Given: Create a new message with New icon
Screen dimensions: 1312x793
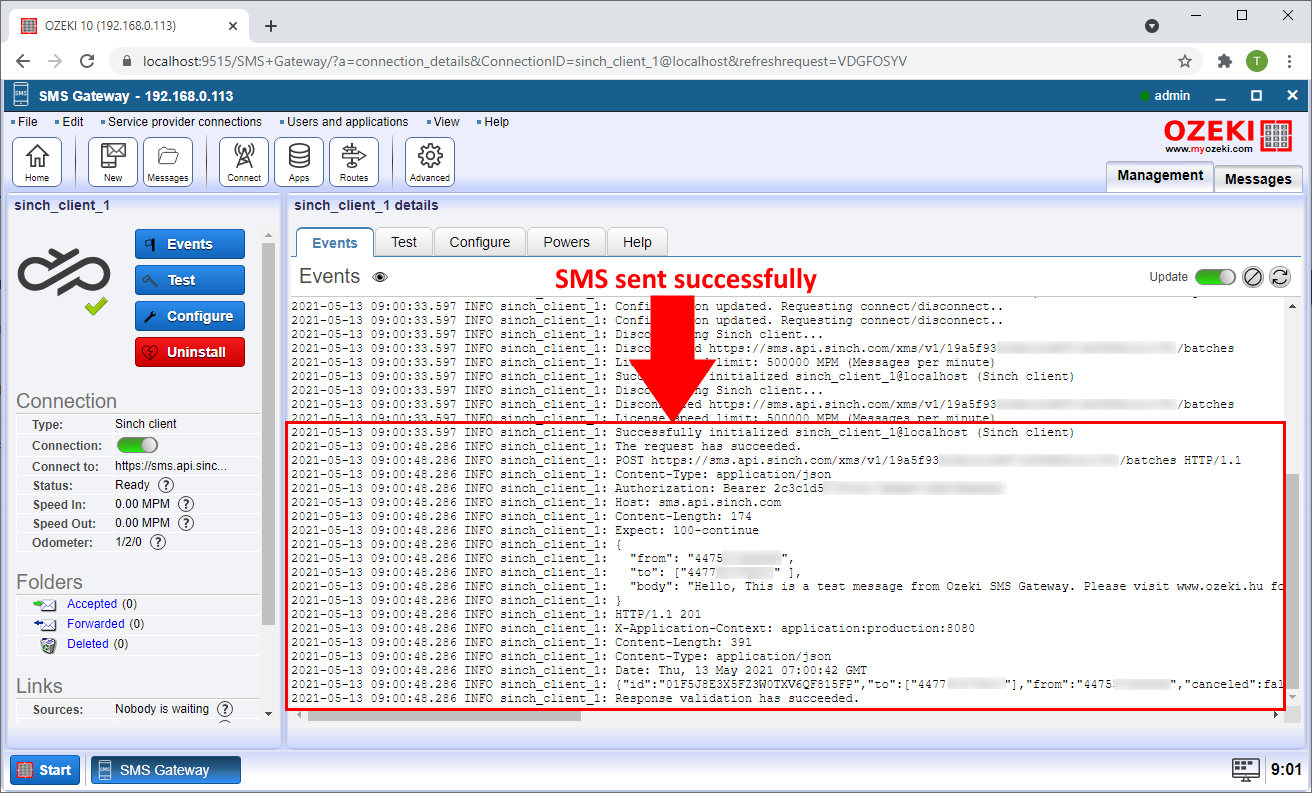Looking at the screenshot, I should point(113,162).
